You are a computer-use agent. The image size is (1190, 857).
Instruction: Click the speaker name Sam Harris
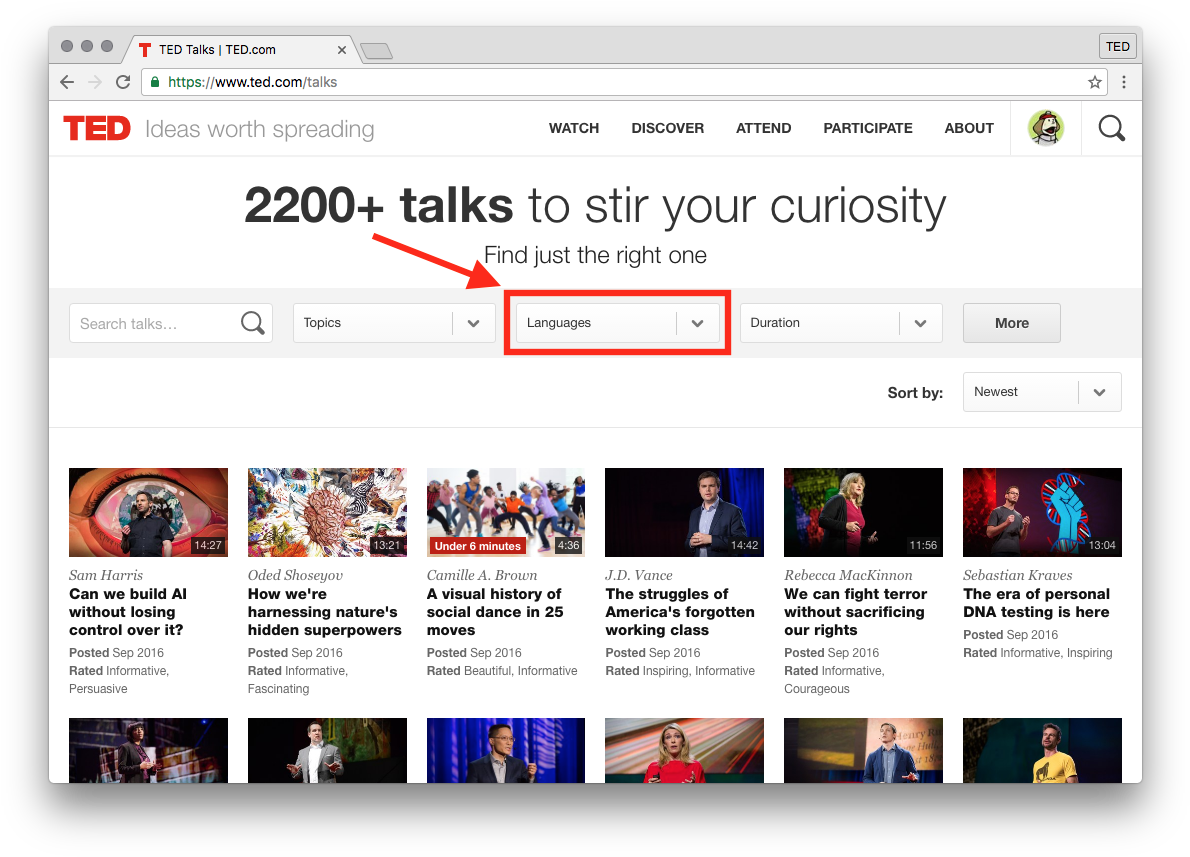click(x=106, y=575)
